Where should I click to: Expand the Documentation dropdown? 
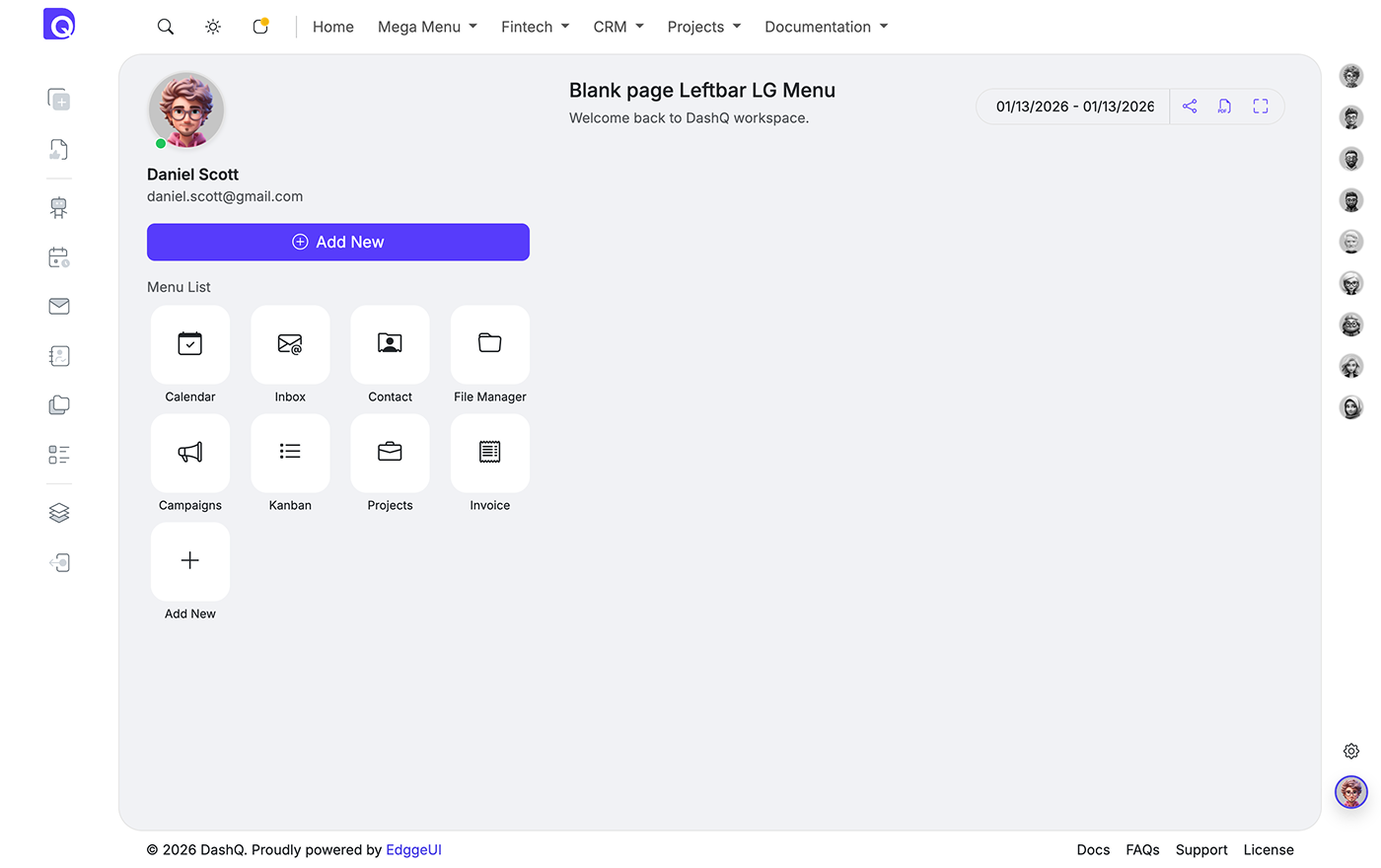pos(826,27)
